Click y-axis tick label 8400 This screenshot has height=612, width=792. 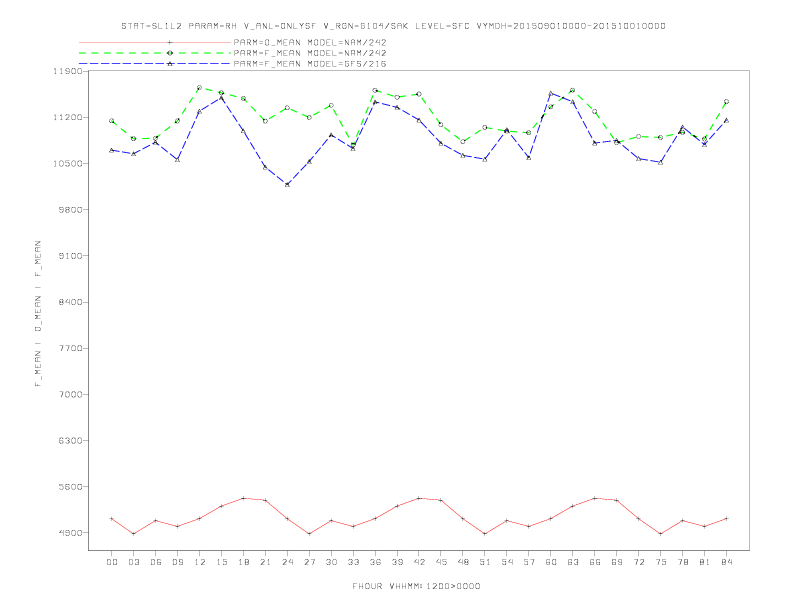click(70, 302)
